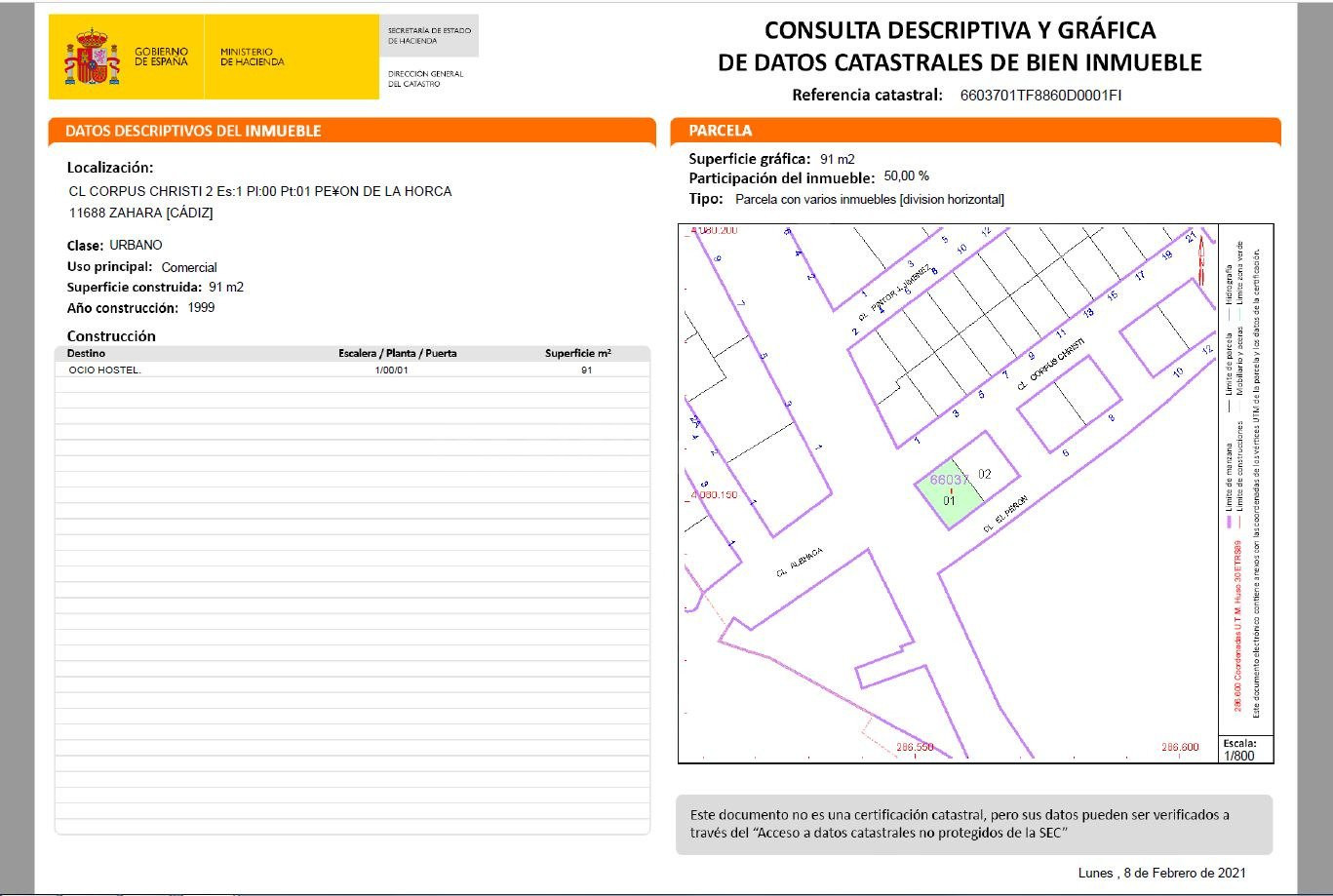This screenshot has height=896, width=1333.
Task: Click the "Referencia catastral:" label
Action: point(867,96)
